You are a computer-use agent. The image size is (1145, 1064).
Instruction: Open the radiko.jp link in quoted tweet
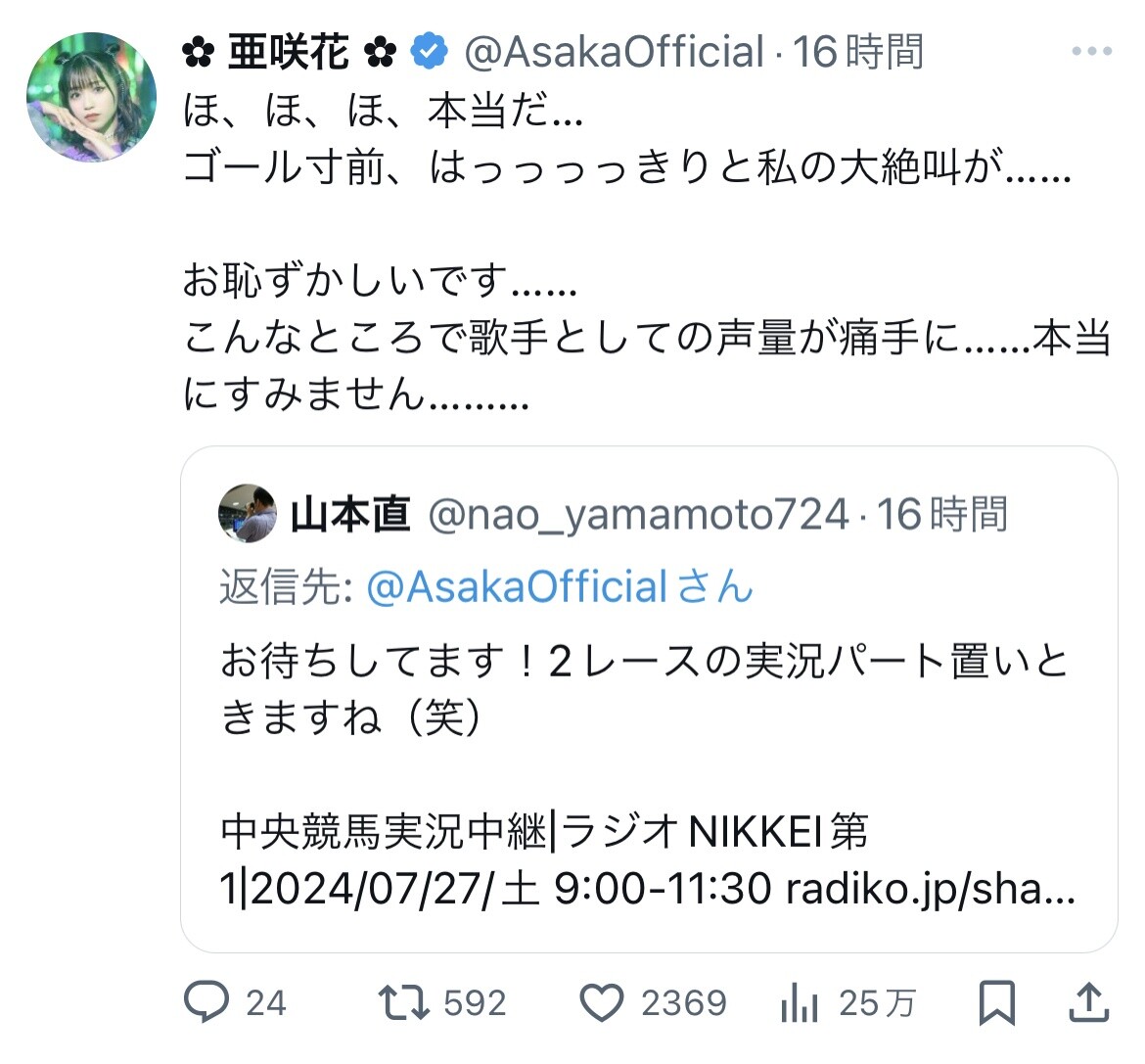[929, 889]
